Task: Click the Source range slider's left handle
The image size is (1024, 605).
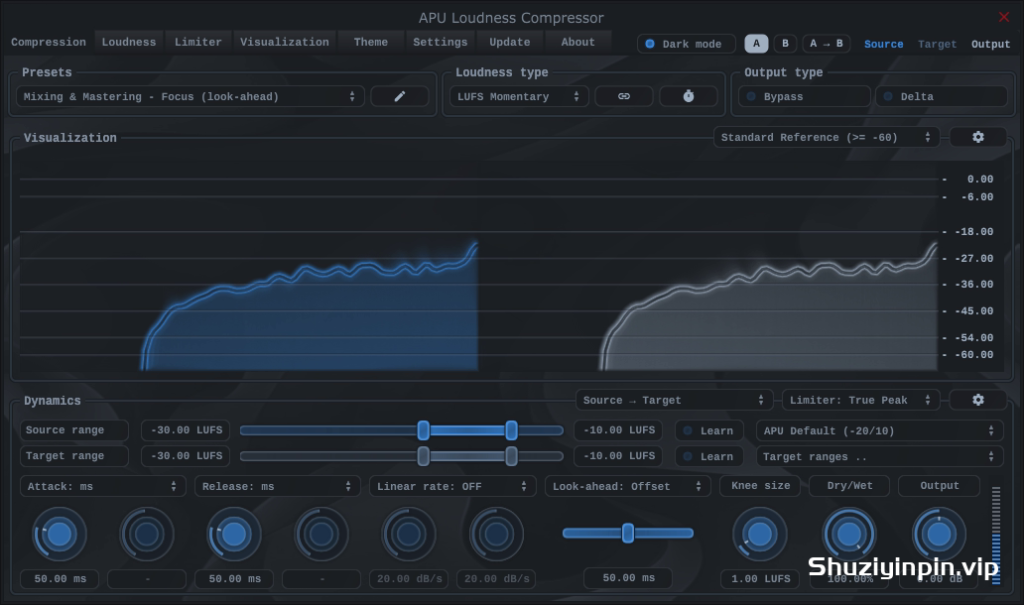Action: coord(423,430)
